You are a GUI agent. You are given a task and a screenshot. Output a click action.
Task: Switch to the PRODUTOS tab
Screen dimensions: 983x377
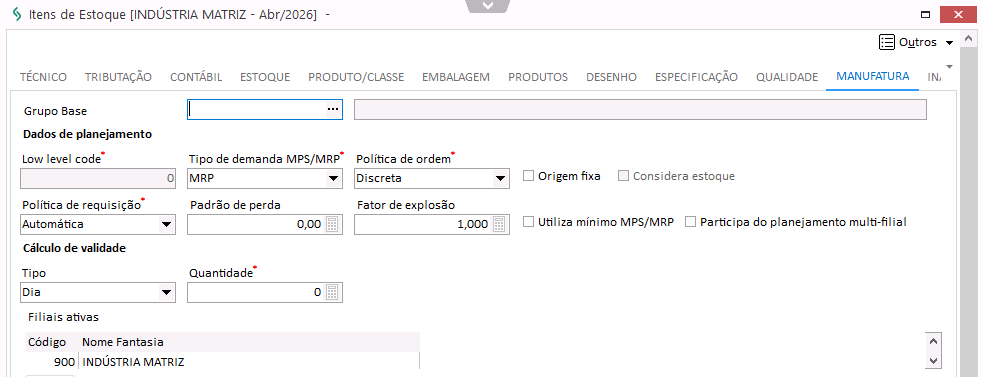[538, 77]
